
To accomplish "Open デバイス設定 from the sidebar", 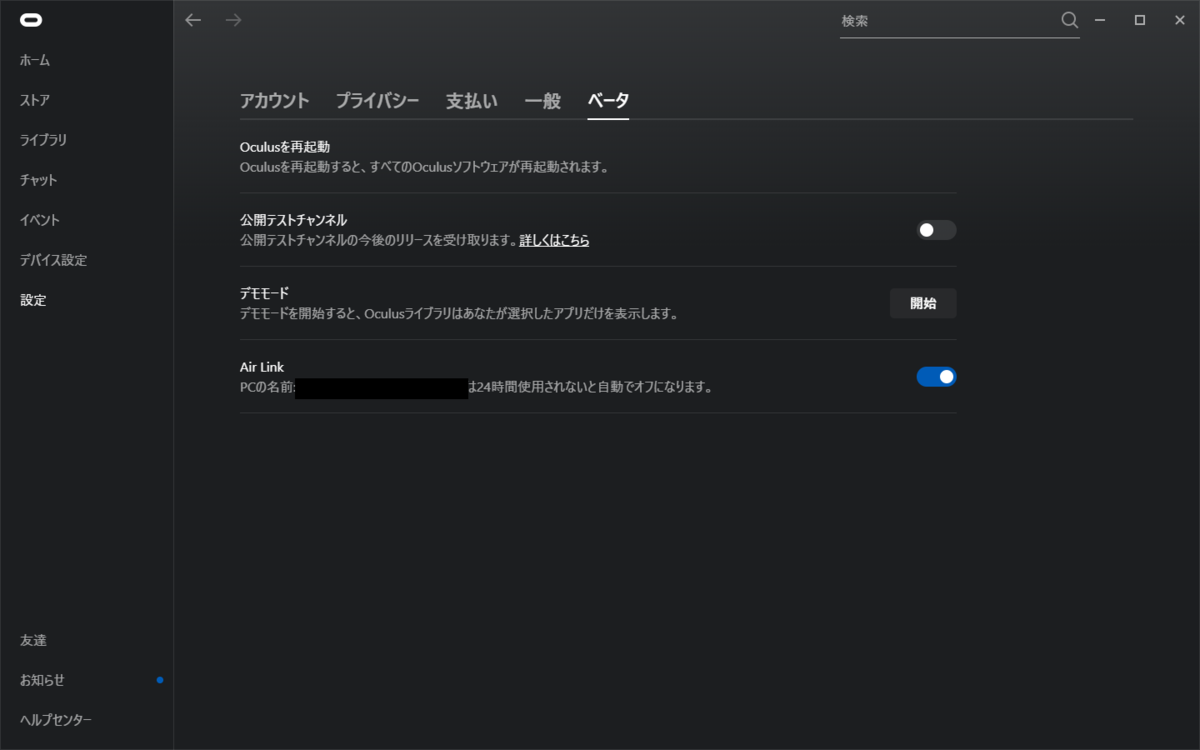I will pos(54,260).
